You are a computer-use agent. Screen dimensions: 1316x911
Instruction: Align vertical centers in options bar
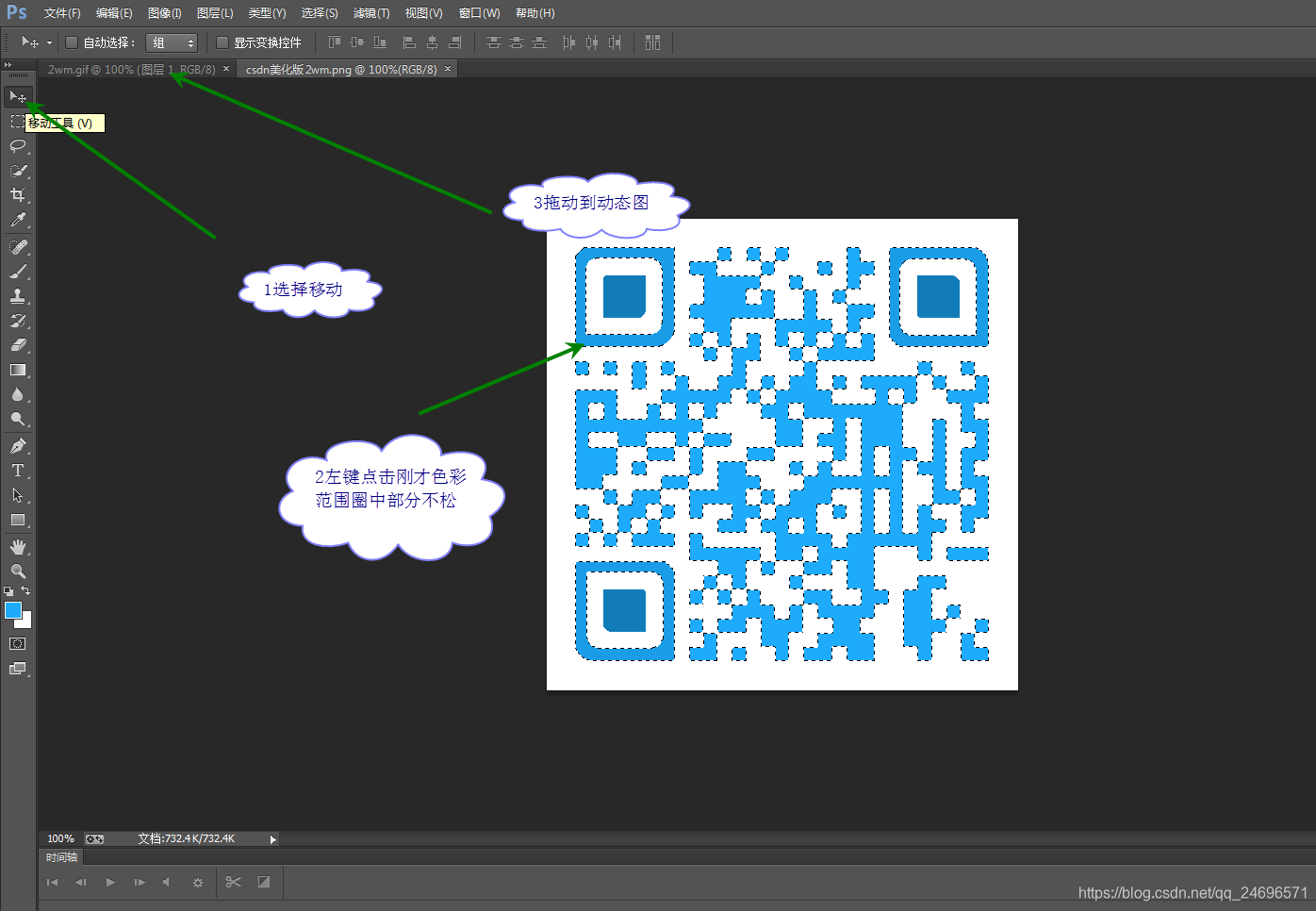356,42
